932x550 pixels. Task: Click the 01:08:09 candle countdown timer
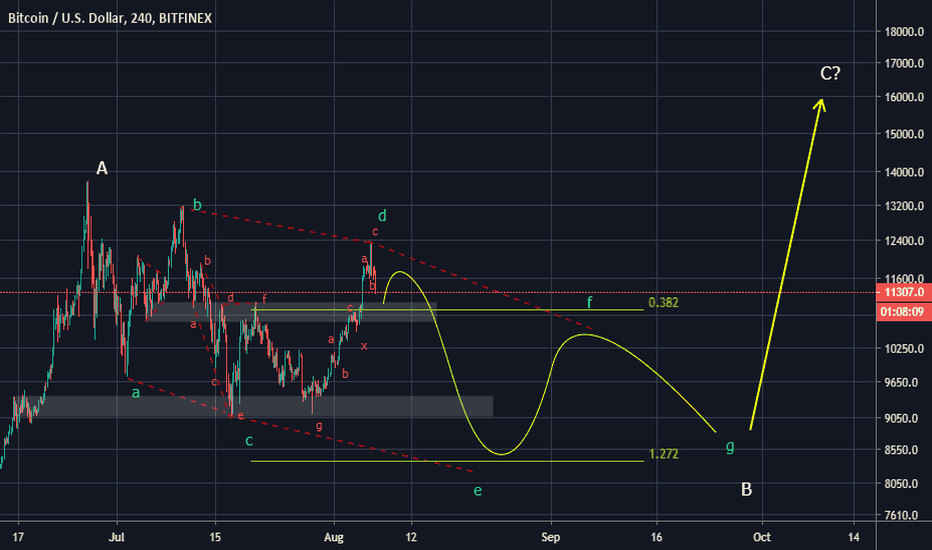[x=904, y=312]
